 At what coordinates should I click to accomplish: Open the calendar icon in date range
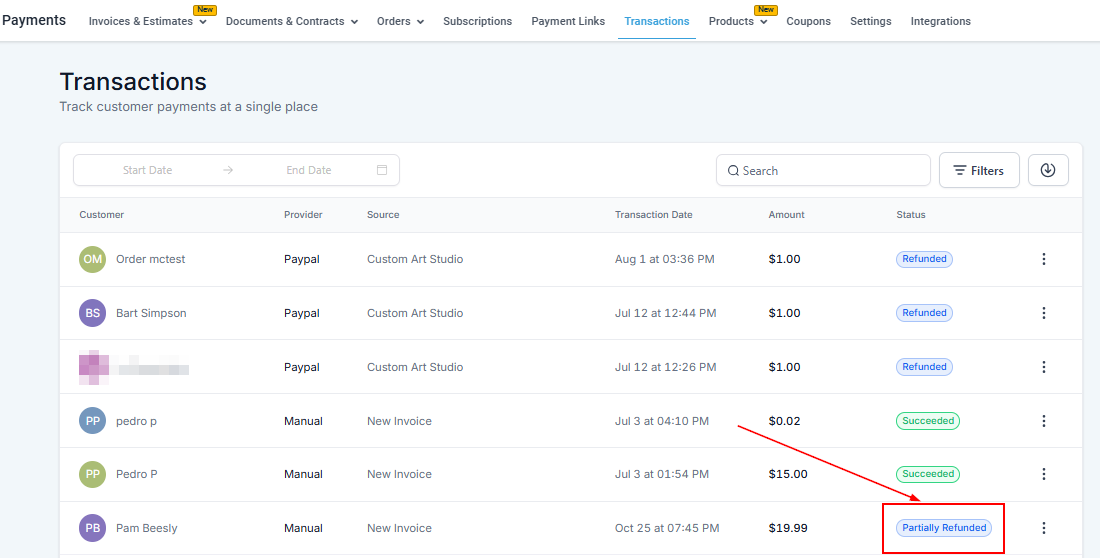click(382, 170)
